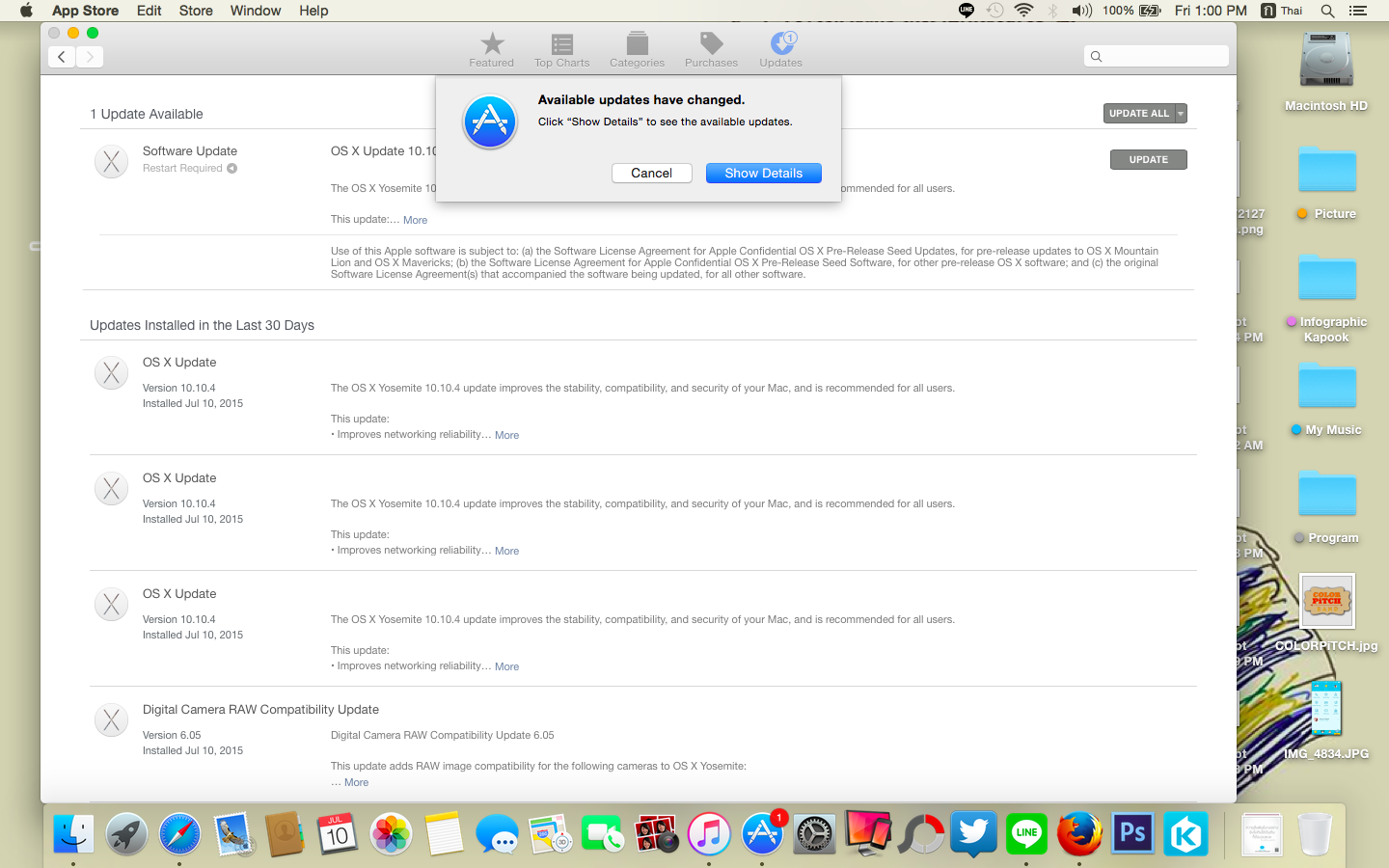Image resolution: width=1389 pixels, height=868 pixels.
Task: Launch Photoshop from the Dock
Action: pyautogui.click(x=1132, y=833)
